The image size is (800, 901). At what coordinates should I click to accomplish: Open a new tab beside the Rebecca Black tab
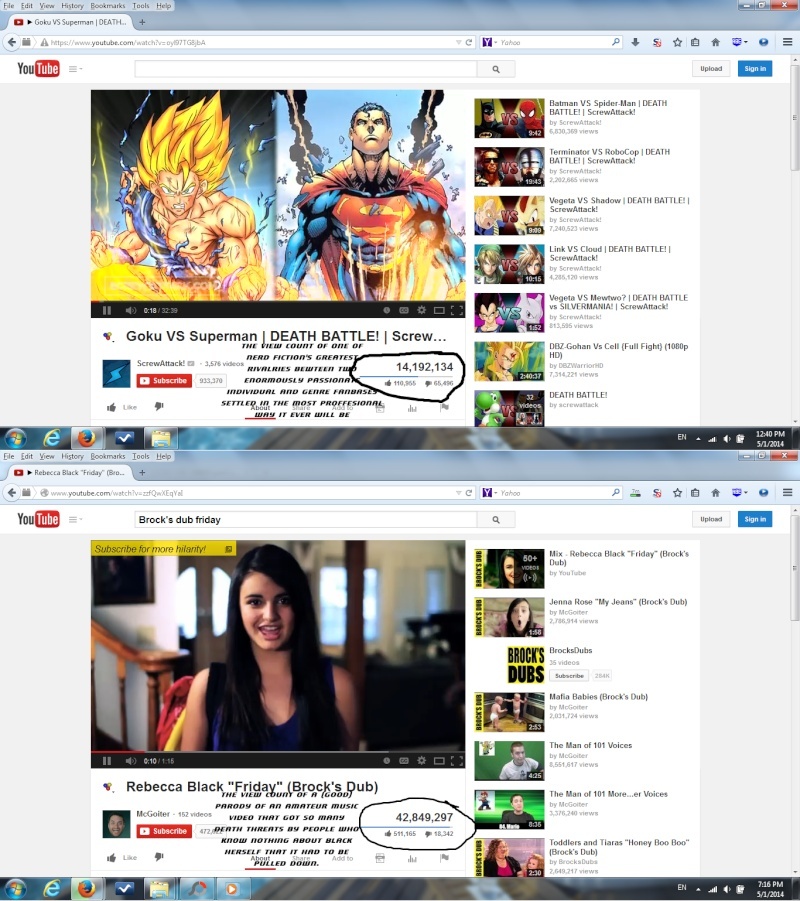142,472
